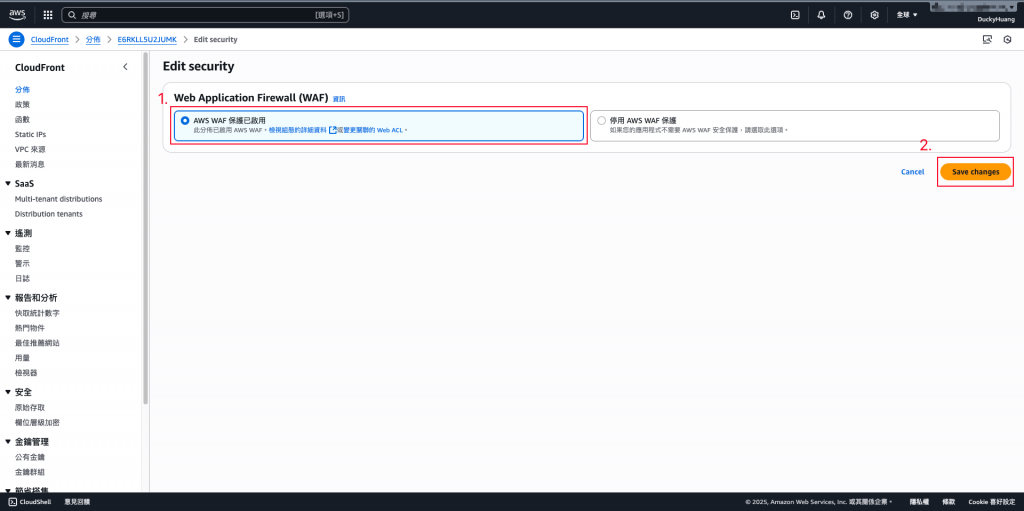The image size is (1024, 511).
Task: Open 金鑰群組 in the sidebar
Action: tap(29, 472)
